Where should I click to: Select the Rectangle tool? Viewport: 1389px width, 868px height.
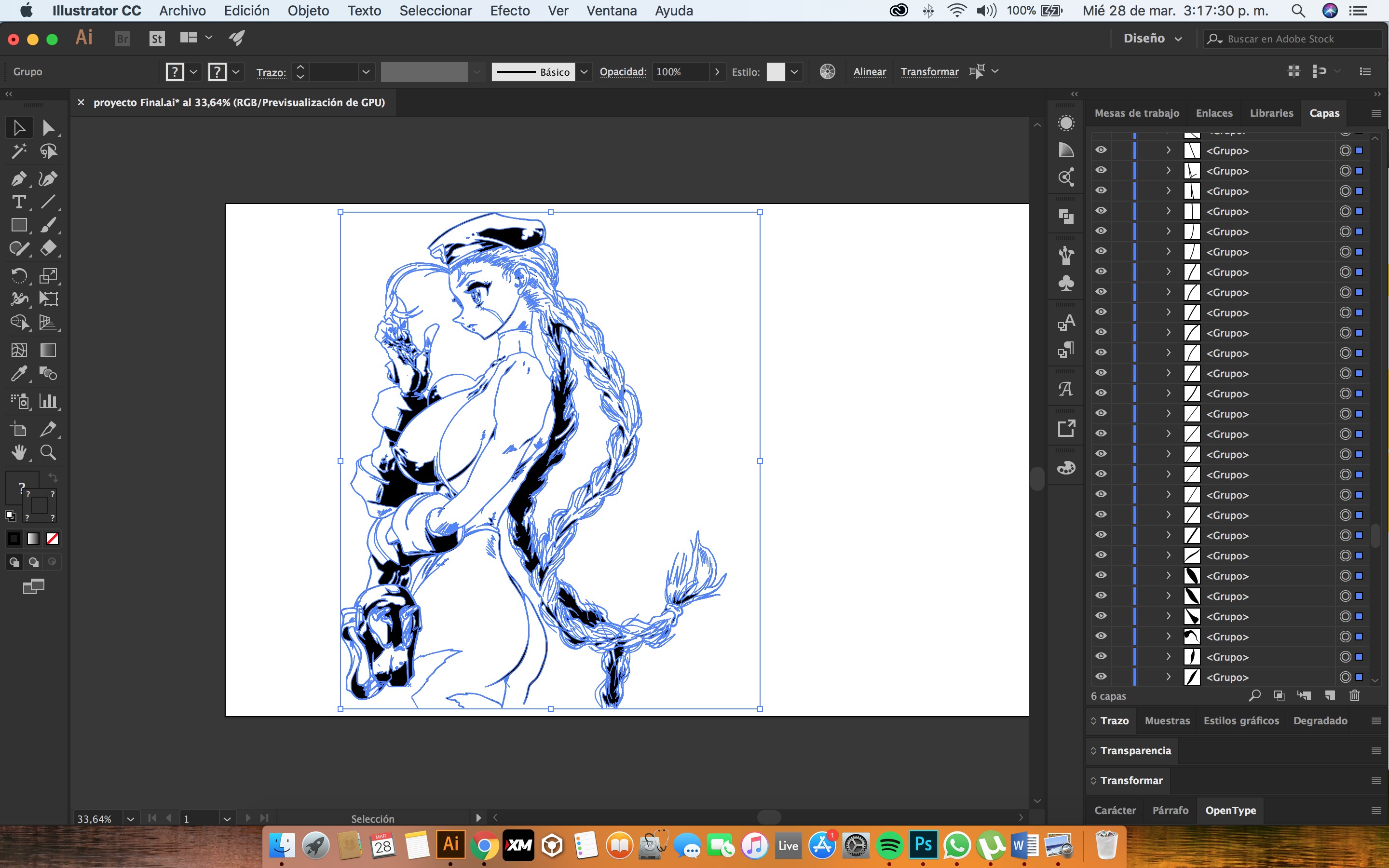point(18,225)
